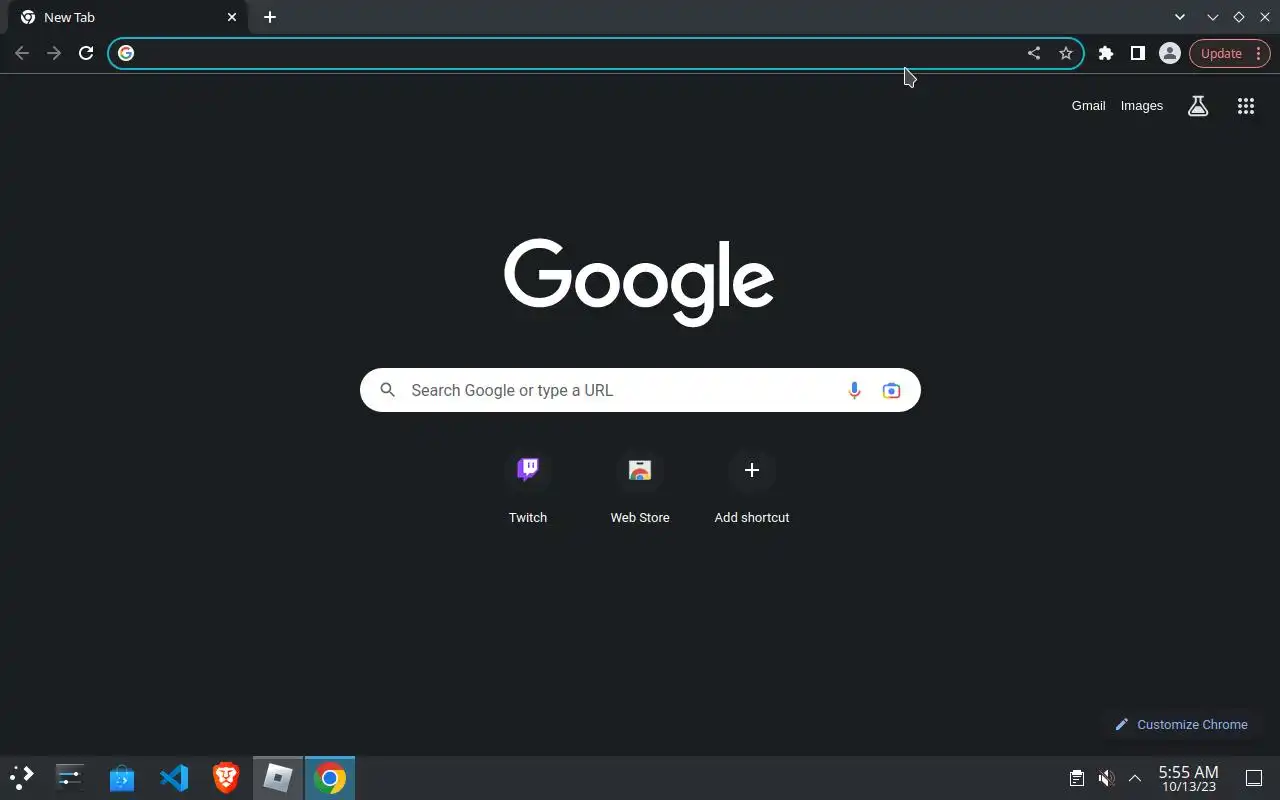Viewport: 1280px width, 800px height.
Task: Expand the tab search chevron
Action: [x=1180, y=17]
